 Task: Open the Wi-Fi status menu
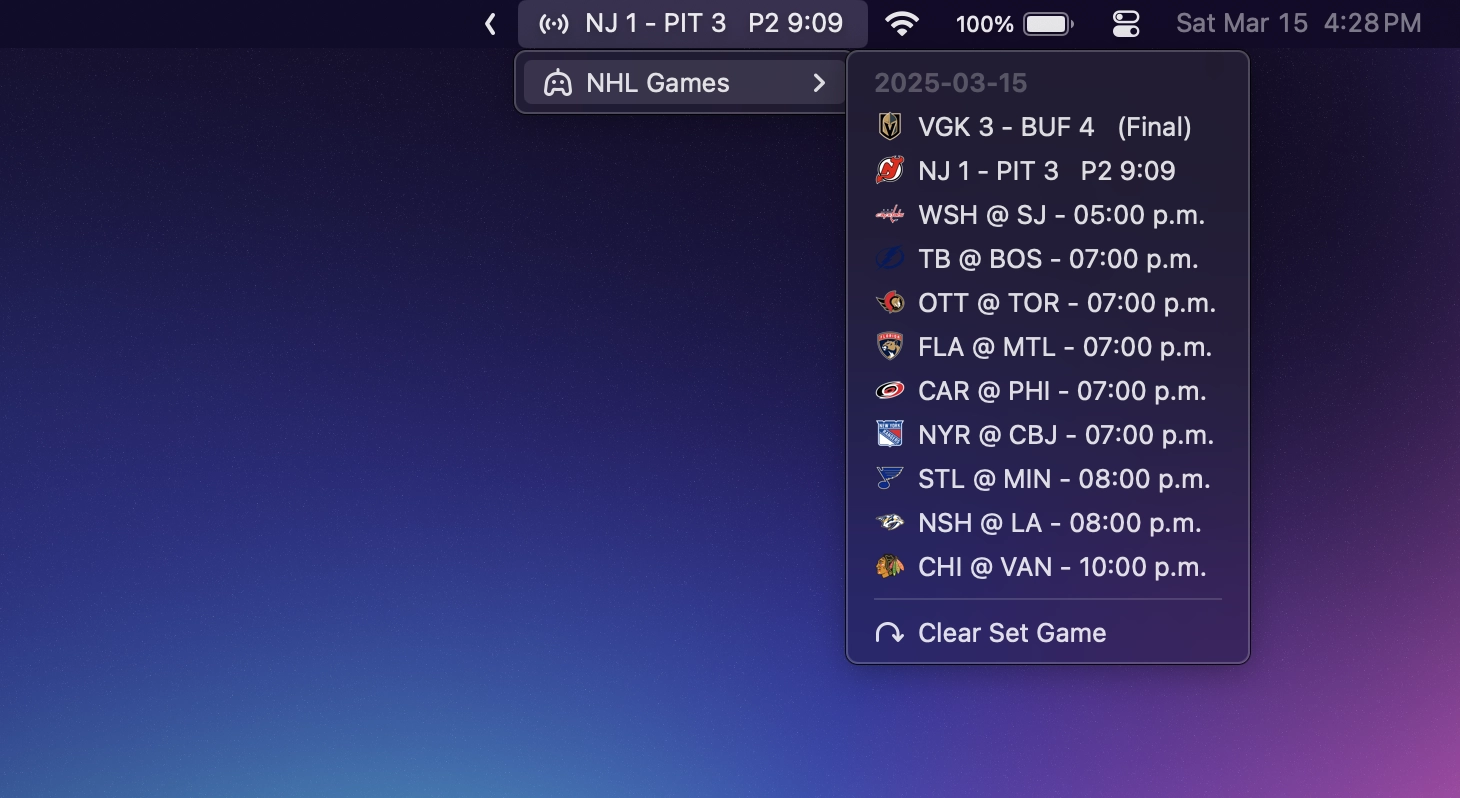pyautogui.click(x=902, y=24)
